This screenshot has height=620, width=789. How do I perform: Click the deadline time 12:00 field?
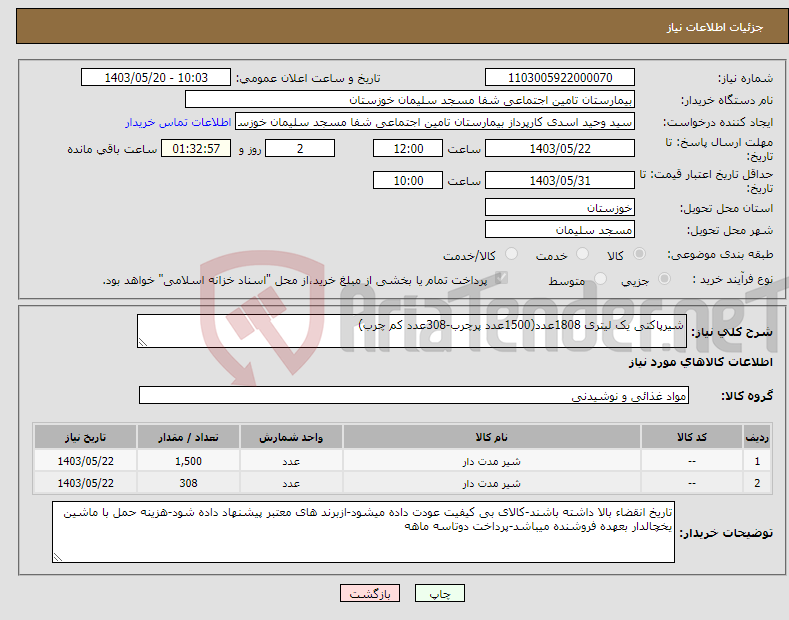coord(408,148)
